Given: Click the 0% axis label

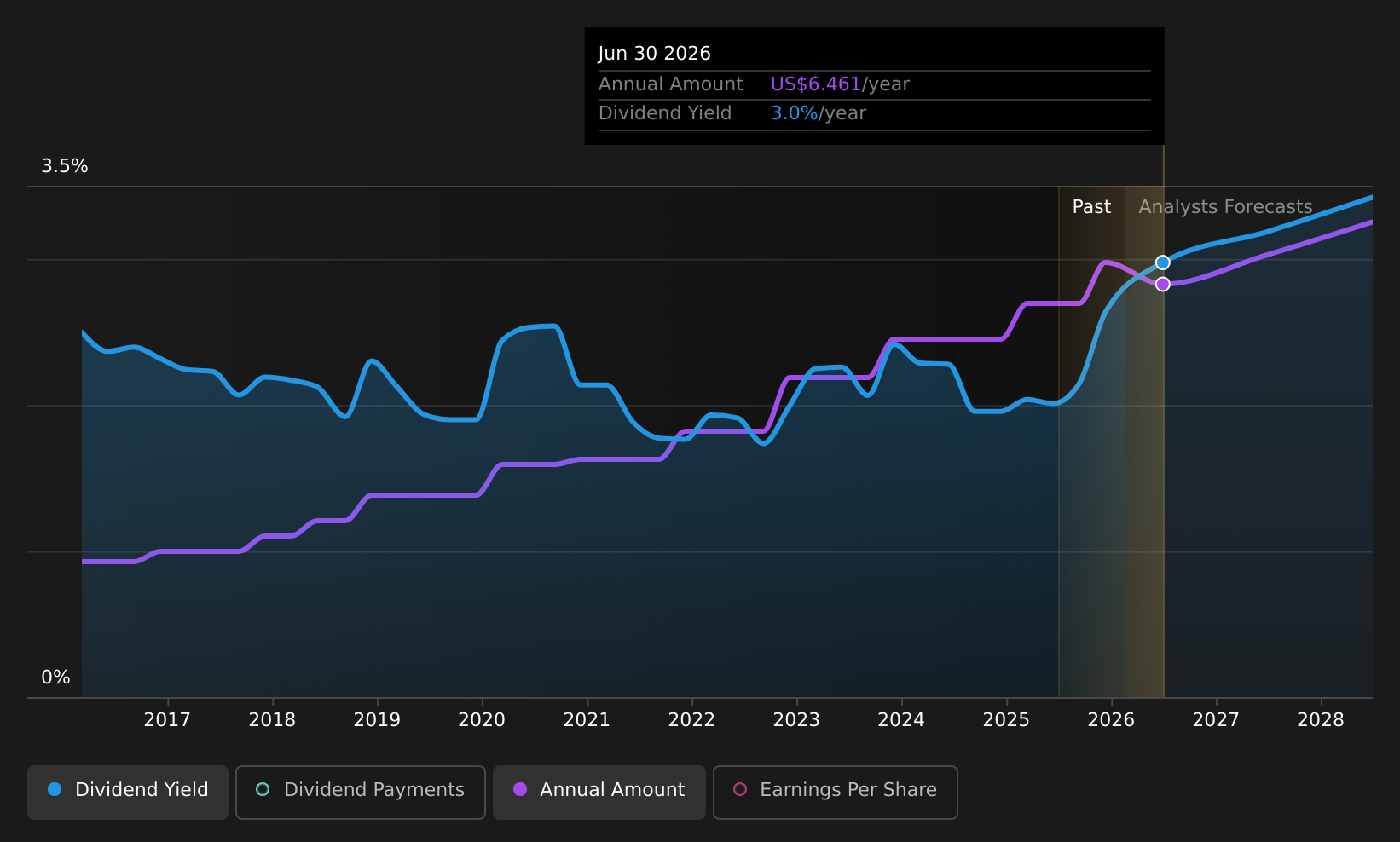Looking at the screenshot, I should (55, 677).
